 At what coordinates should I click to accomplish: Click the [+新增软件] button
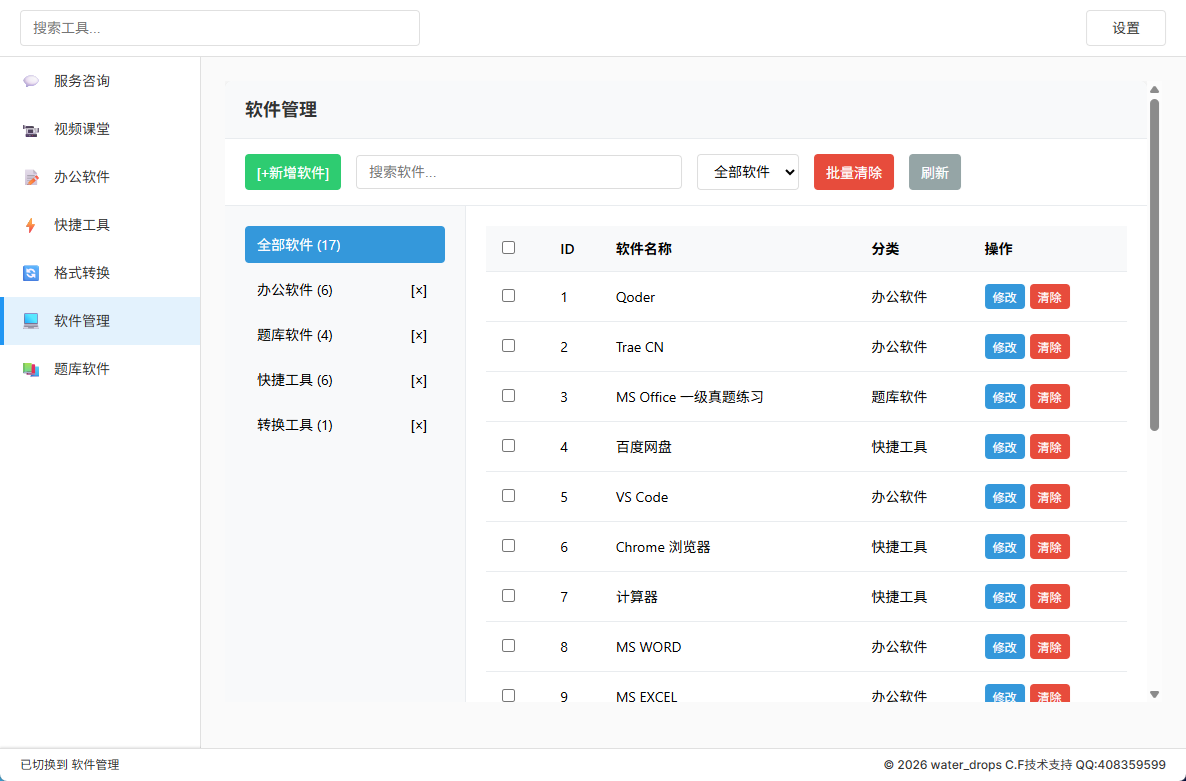coord(293,171)
